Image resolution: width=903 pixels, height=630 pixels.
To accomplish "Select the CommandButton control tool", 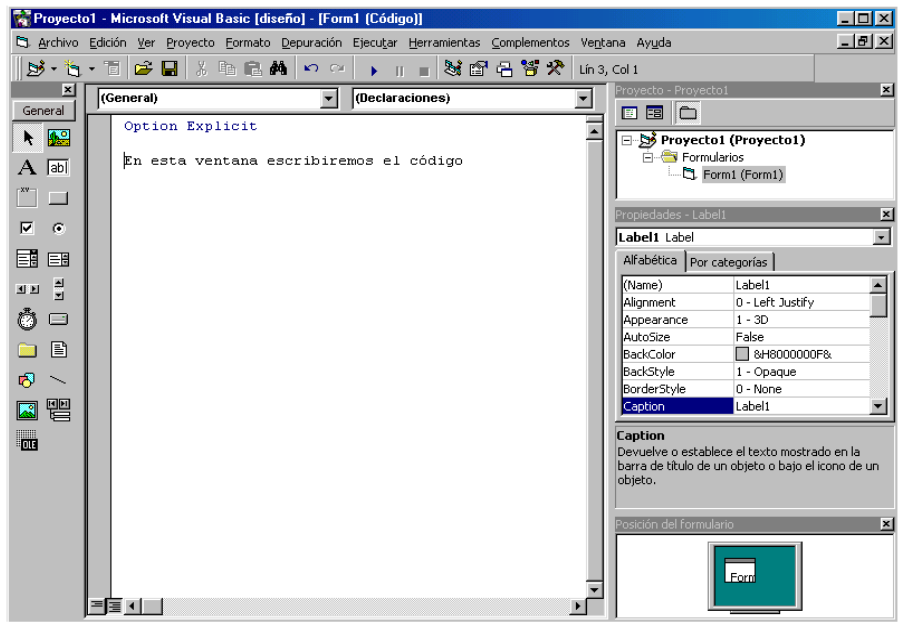I will coord(58,198).
